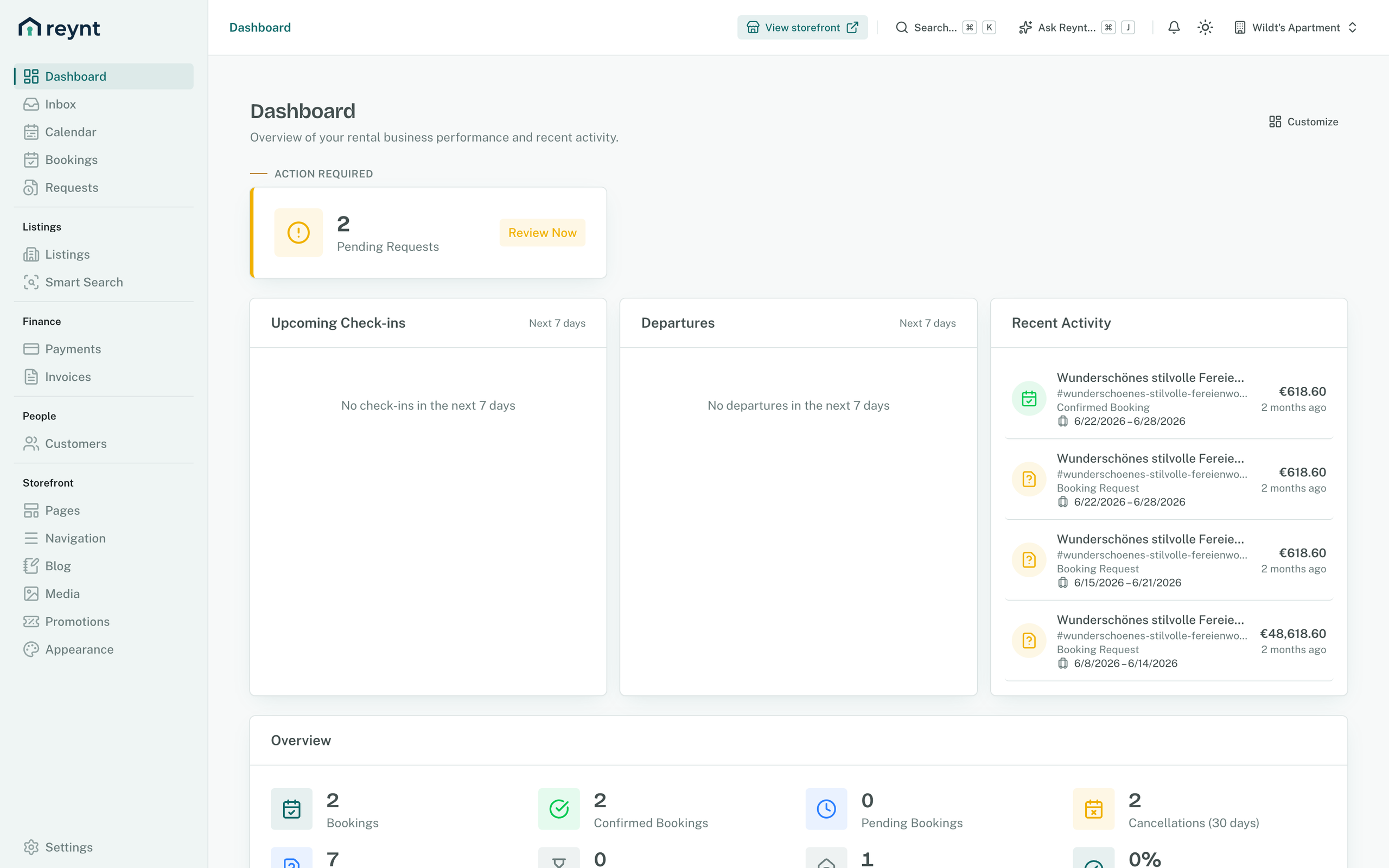The image size is (1389, 868).
Task: Click the green confirmed booking calendar icon
Action: pos(1029,398)
